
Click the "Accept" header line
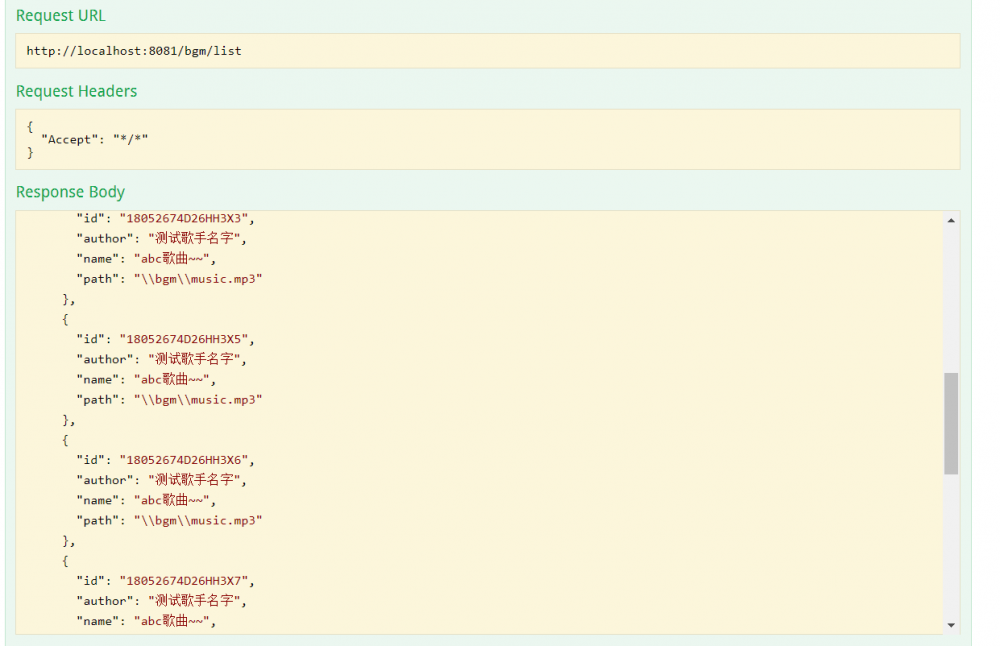click(94, 139)
